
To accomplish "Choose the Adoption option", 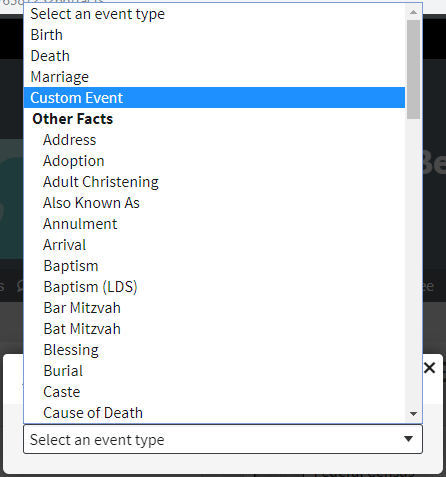I will 214,161.
